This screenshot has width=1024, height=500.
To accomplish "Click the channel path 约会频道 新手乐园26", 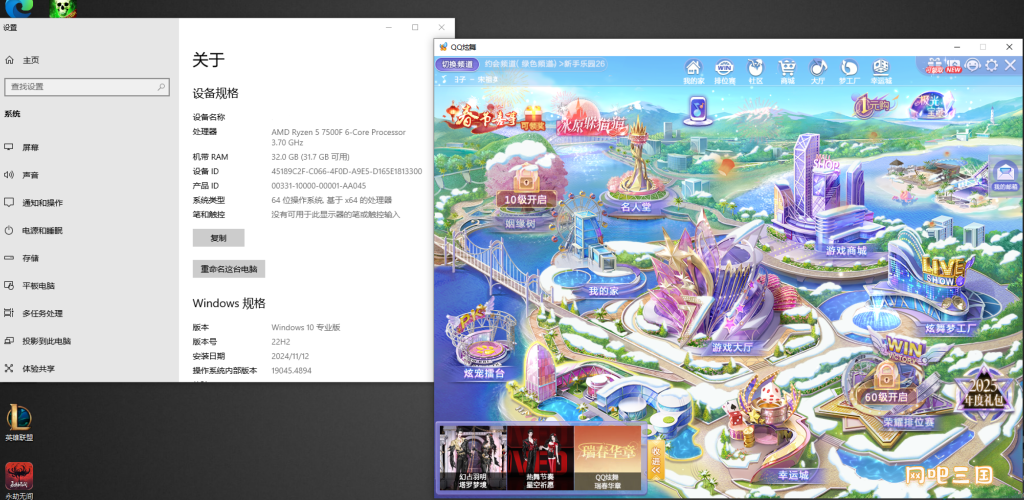I will [545, 64].
